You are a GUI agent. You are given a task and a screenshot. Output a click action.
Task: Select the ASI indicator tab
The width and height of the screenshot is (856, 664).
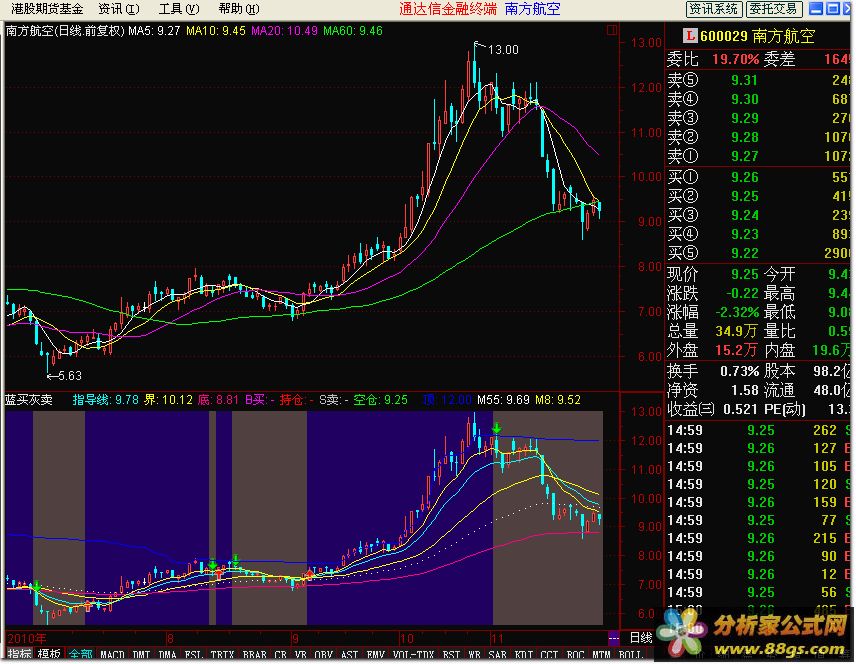[349, 654]
